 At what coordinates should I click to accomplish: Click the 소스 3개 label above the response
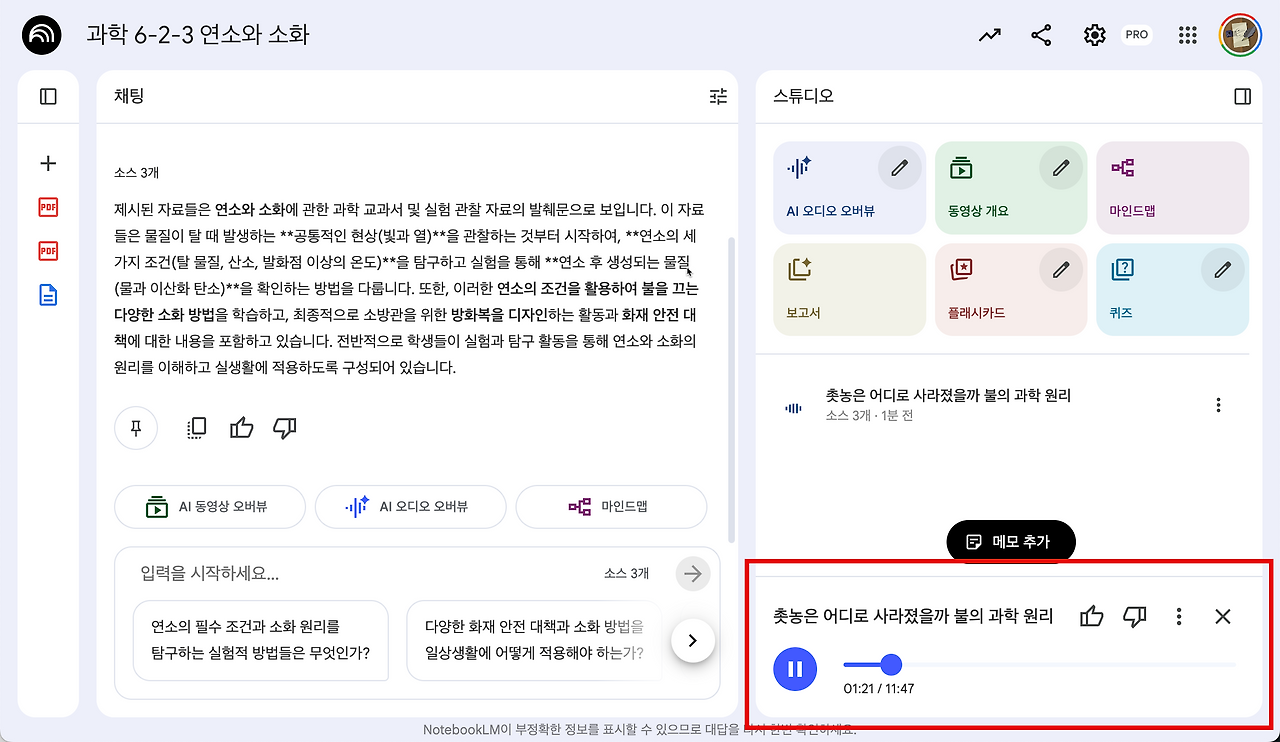click(x=137, y=173)
